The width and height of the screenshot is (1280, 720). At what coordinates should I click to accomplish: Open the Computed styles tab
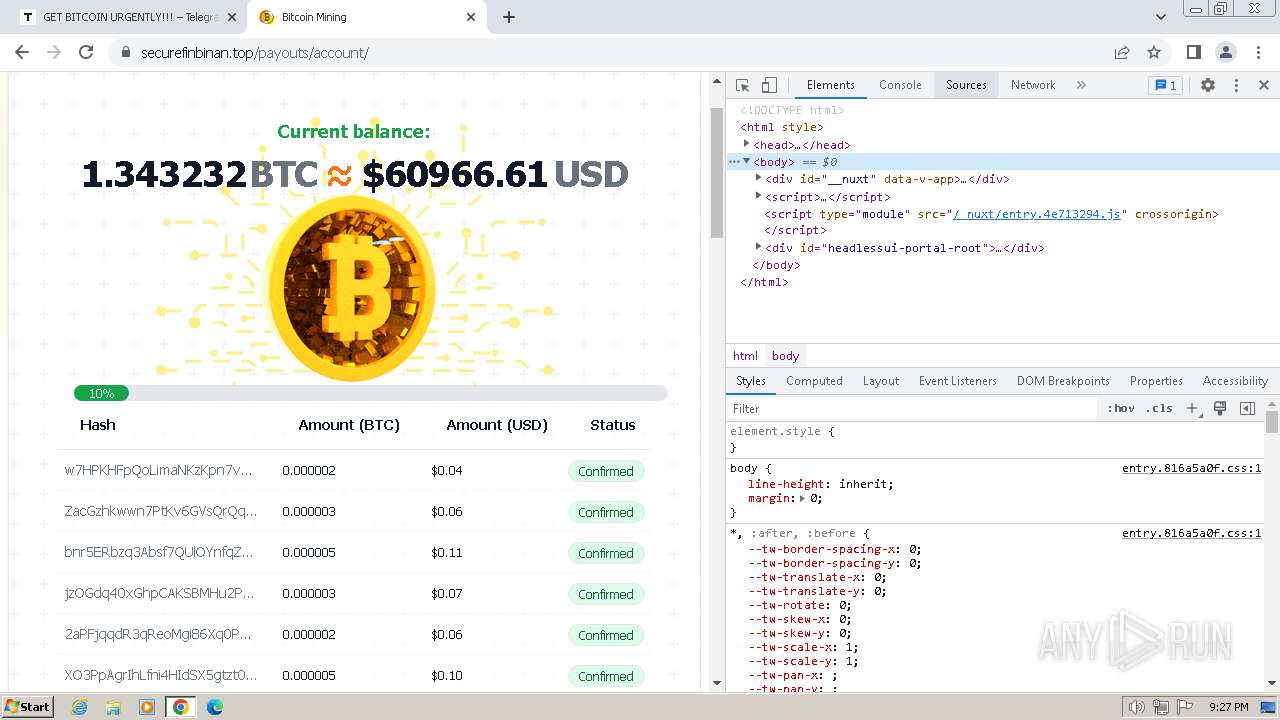[814, 381]
